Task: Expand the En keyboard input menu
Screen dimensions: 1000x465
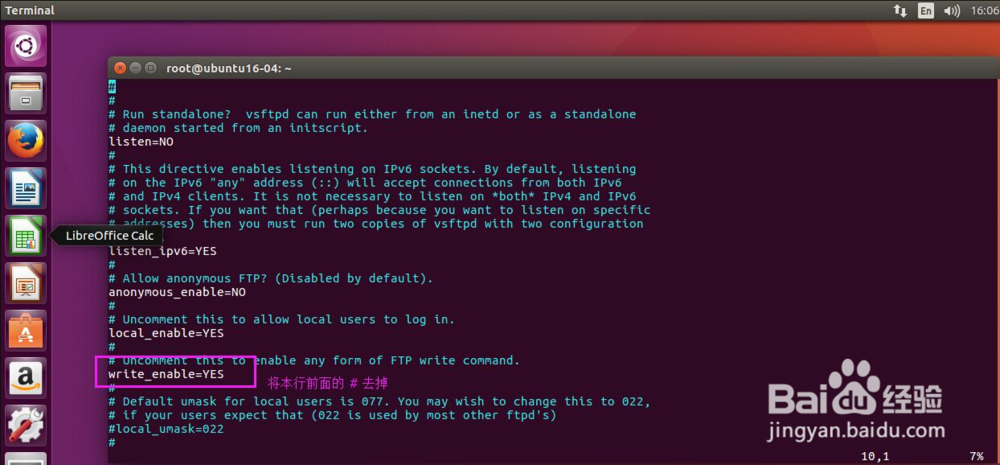Action: [926, 10]
